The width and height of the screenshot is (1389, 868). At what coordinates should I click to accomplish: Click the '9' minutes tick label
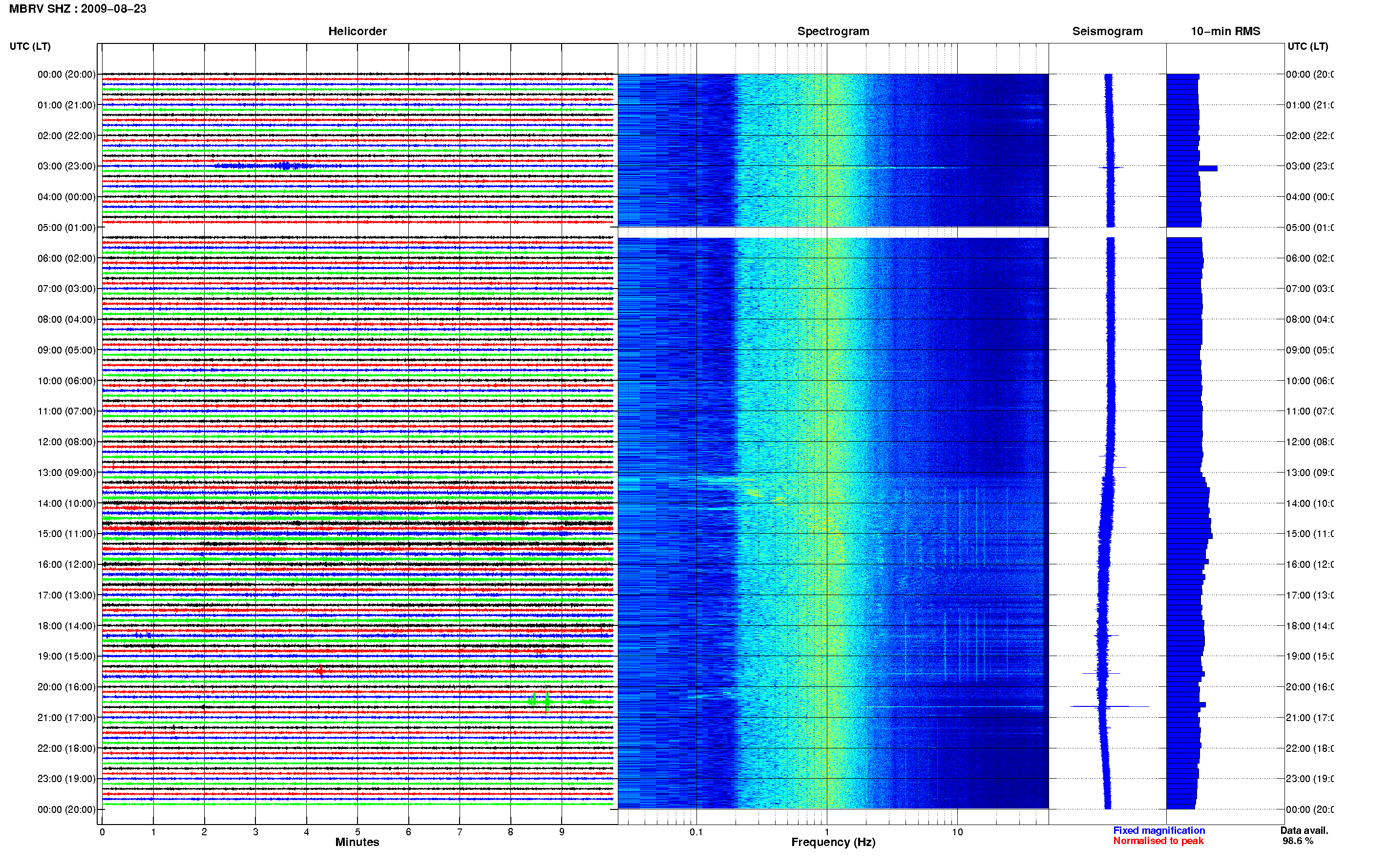[562, 832]
